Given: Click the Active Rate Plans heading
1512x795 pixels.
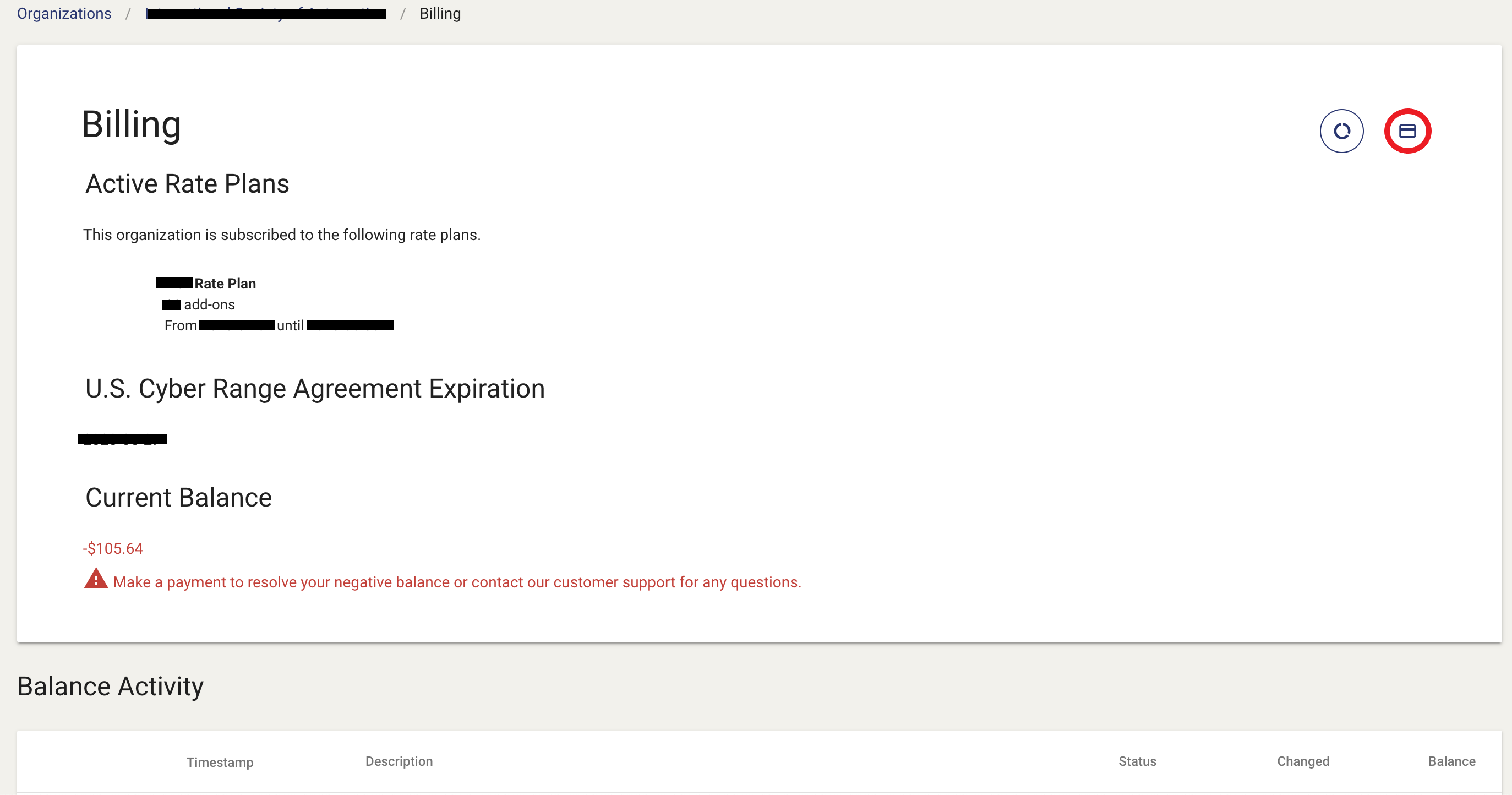Looking at the screenshot, I should click(187, 183).
